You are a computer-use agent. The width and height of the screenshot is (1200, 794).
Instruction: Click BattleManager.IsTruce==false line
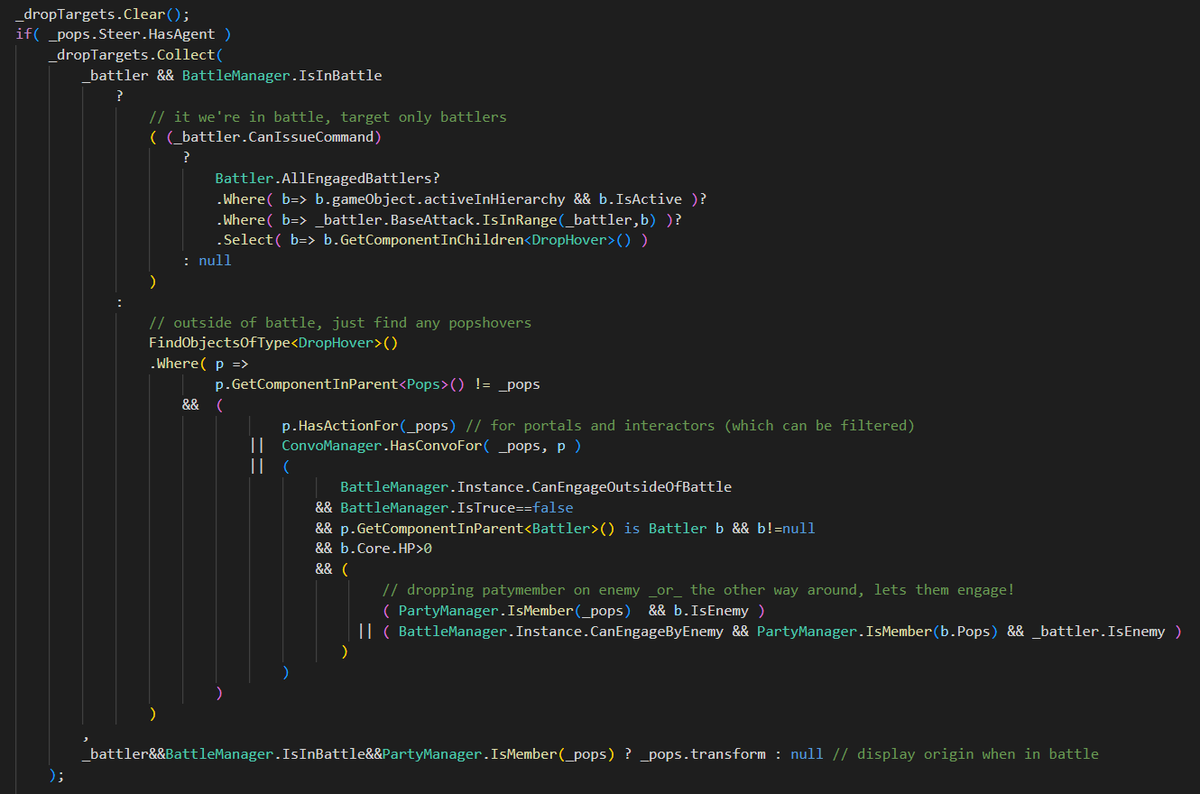pos(444,507)
